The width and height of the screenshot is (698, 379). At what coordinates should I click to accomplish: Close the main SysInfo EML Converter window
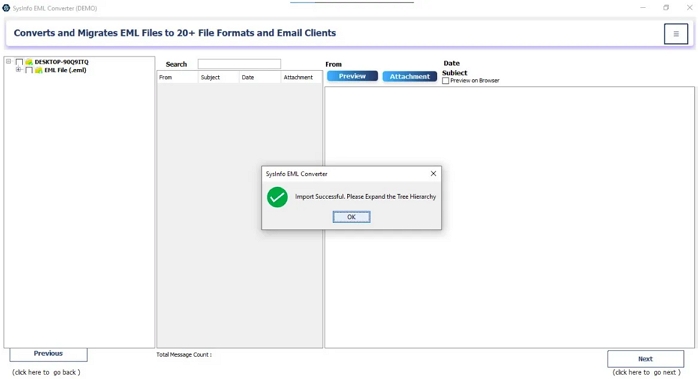point(689,8)
